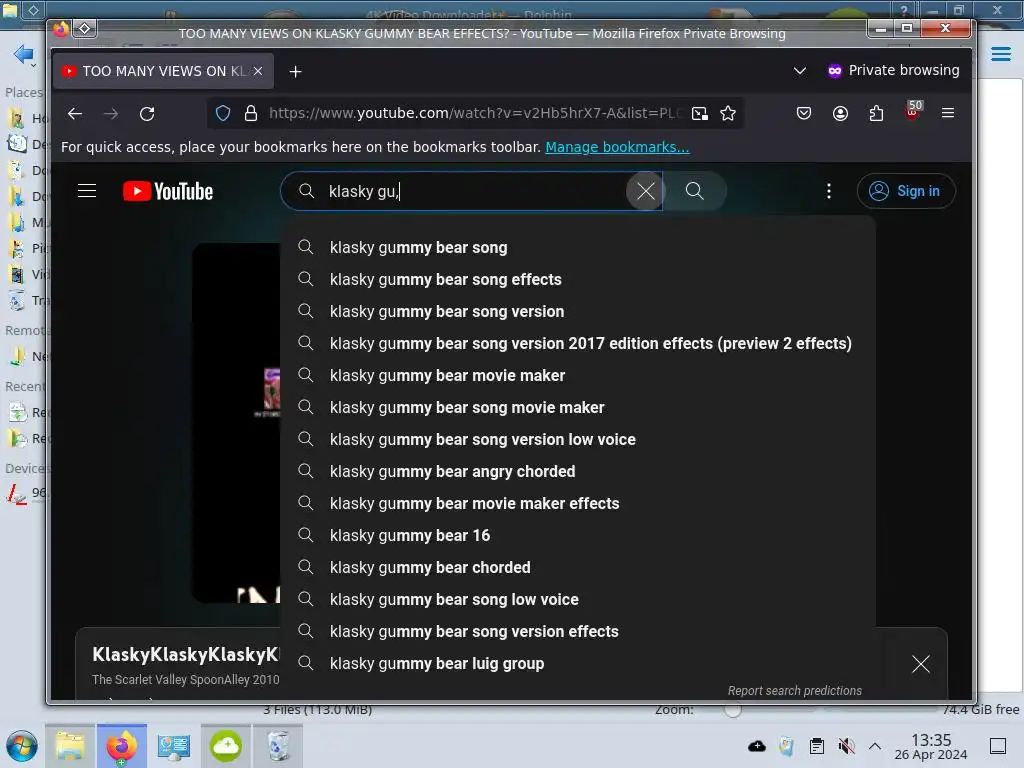Screen dimensions: 1024x768
Task: Open the Firefox account icon
Action: click(x=840, y=114)
